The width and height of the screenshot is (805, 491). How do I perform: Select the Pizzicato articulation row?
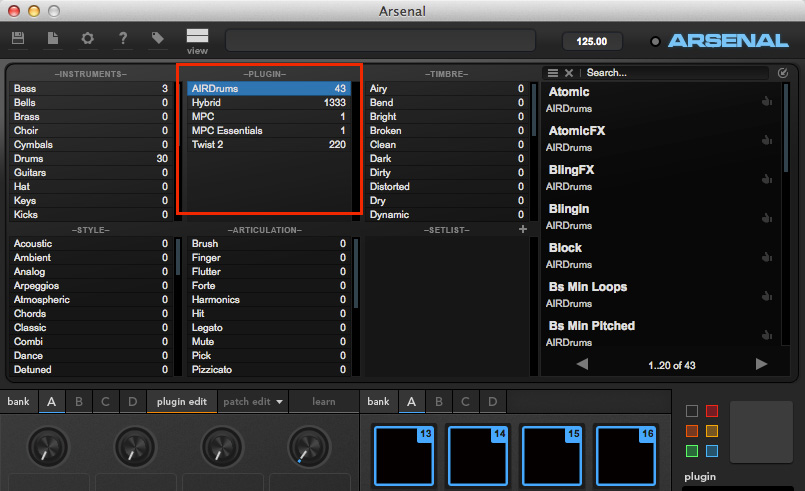(269, 369)
